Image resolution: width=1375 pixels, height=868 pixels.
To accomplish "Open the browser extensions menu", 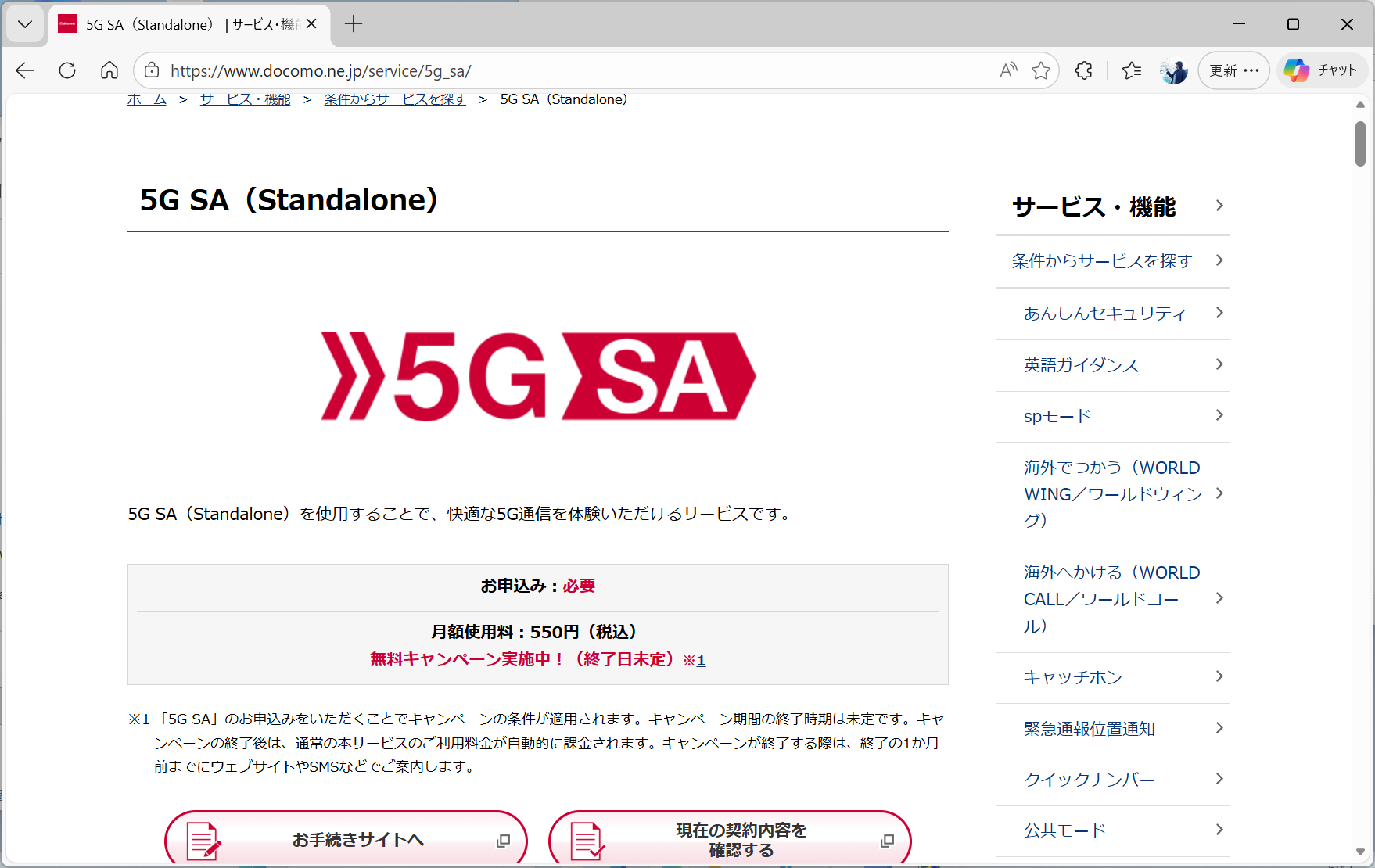I will tap(1084, 70).
